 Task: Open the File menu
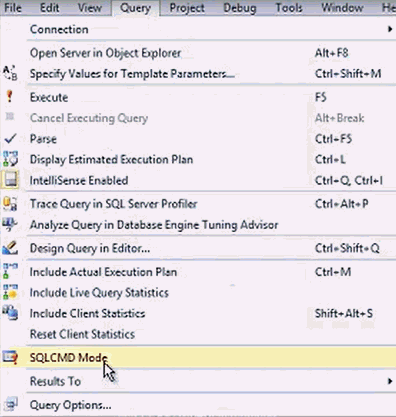[12, 7]
